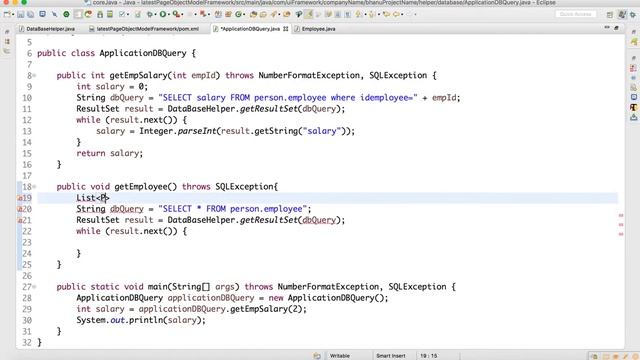Open the checkmark task icon dropdown arrow
640x360 pixels.
tap(128, 14)
